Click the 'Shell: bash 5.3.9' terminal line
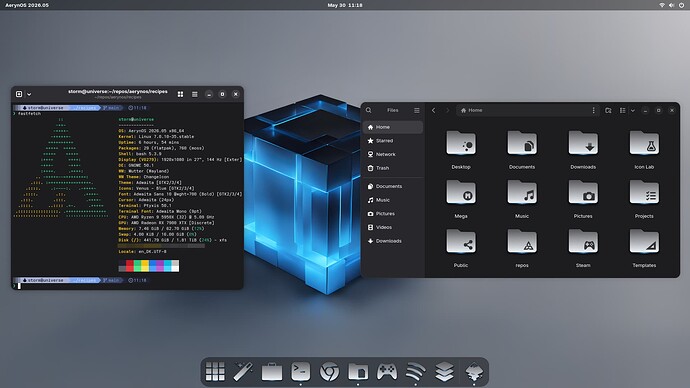Screen dimensions: 690x388 (x=140, y=154)
